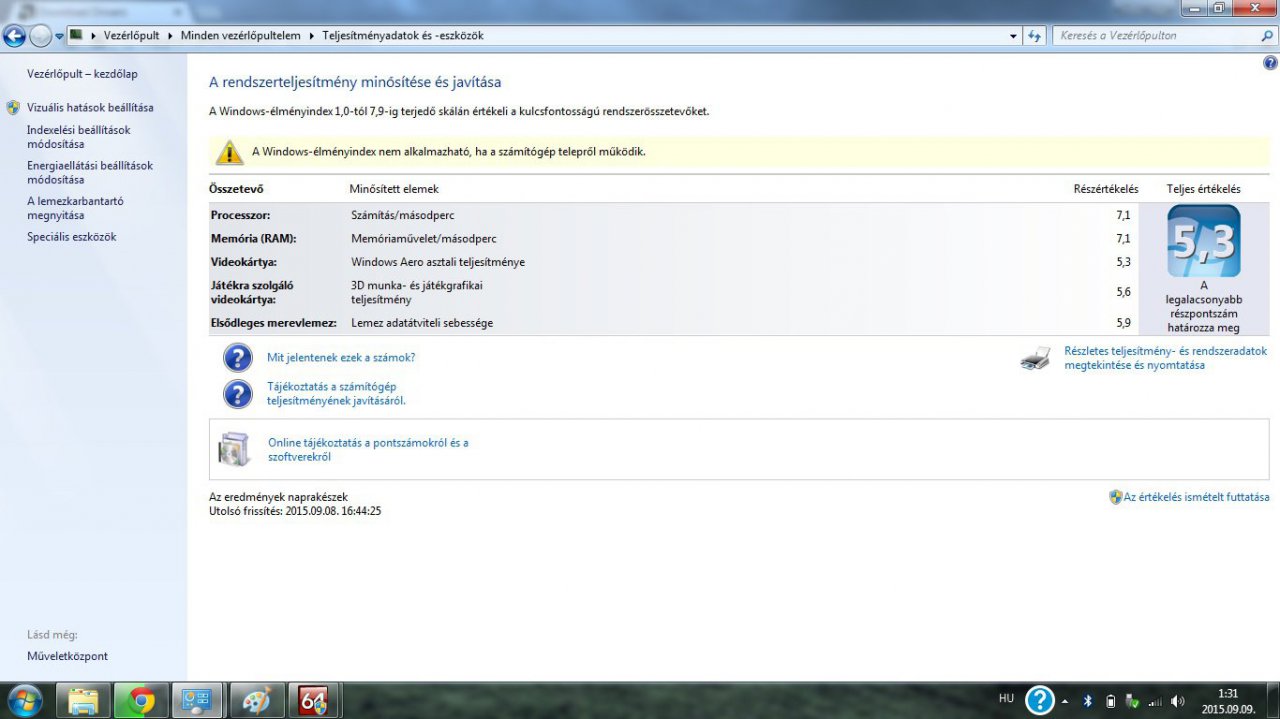Open Tájékoztatás a számítógép teljesítményének javításáról

coord(336,393)
